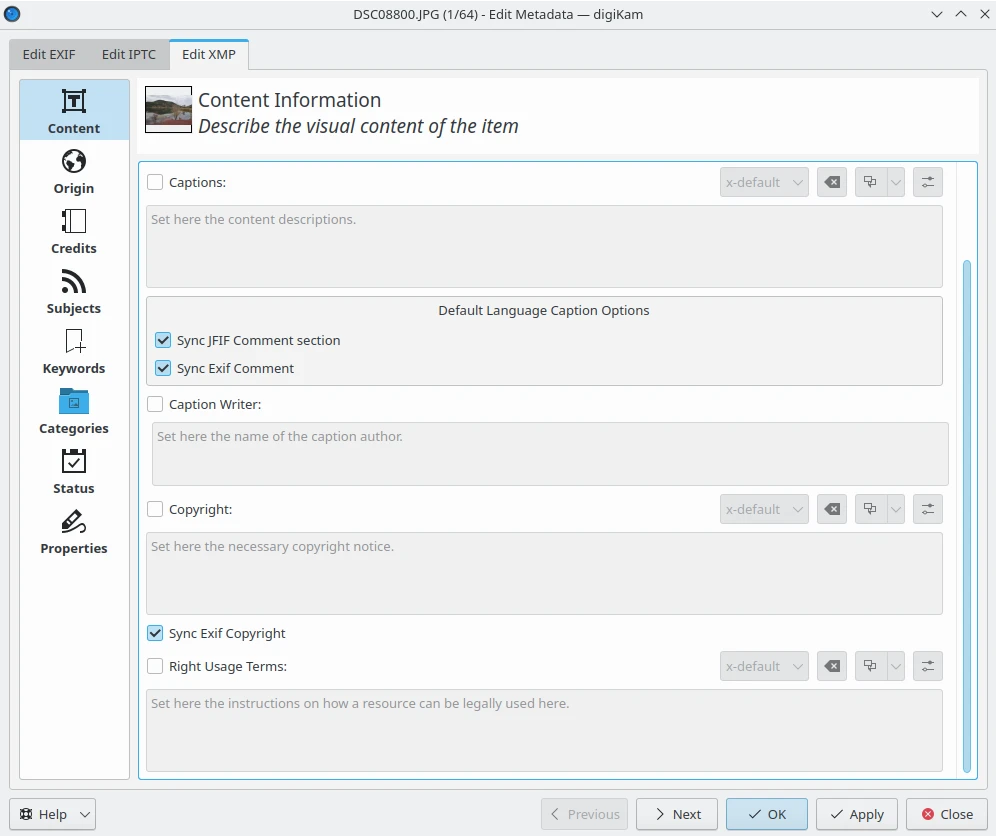The image size is (996, 836).
Task: Uncheck Sync JFIF Comment section
Action: [x=163, y=340]
